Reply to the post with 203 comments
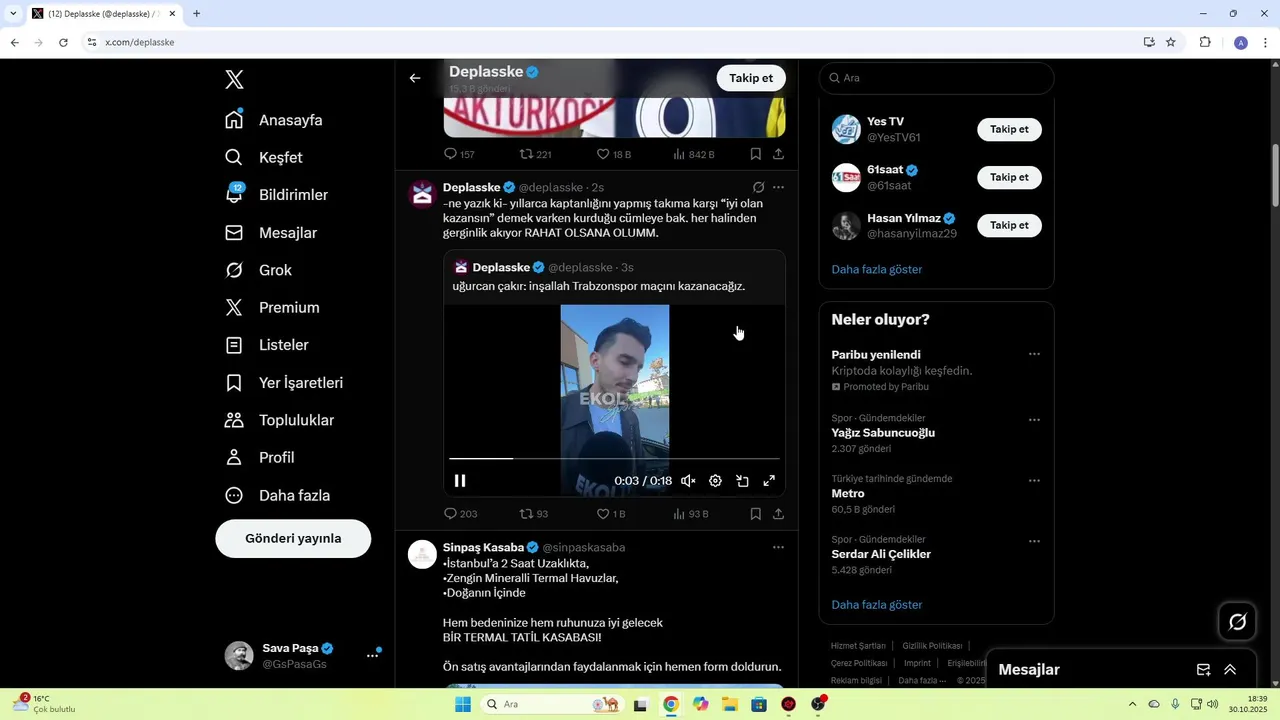The width and height of the screenshot is (1280, 720). tap(460, 514)
